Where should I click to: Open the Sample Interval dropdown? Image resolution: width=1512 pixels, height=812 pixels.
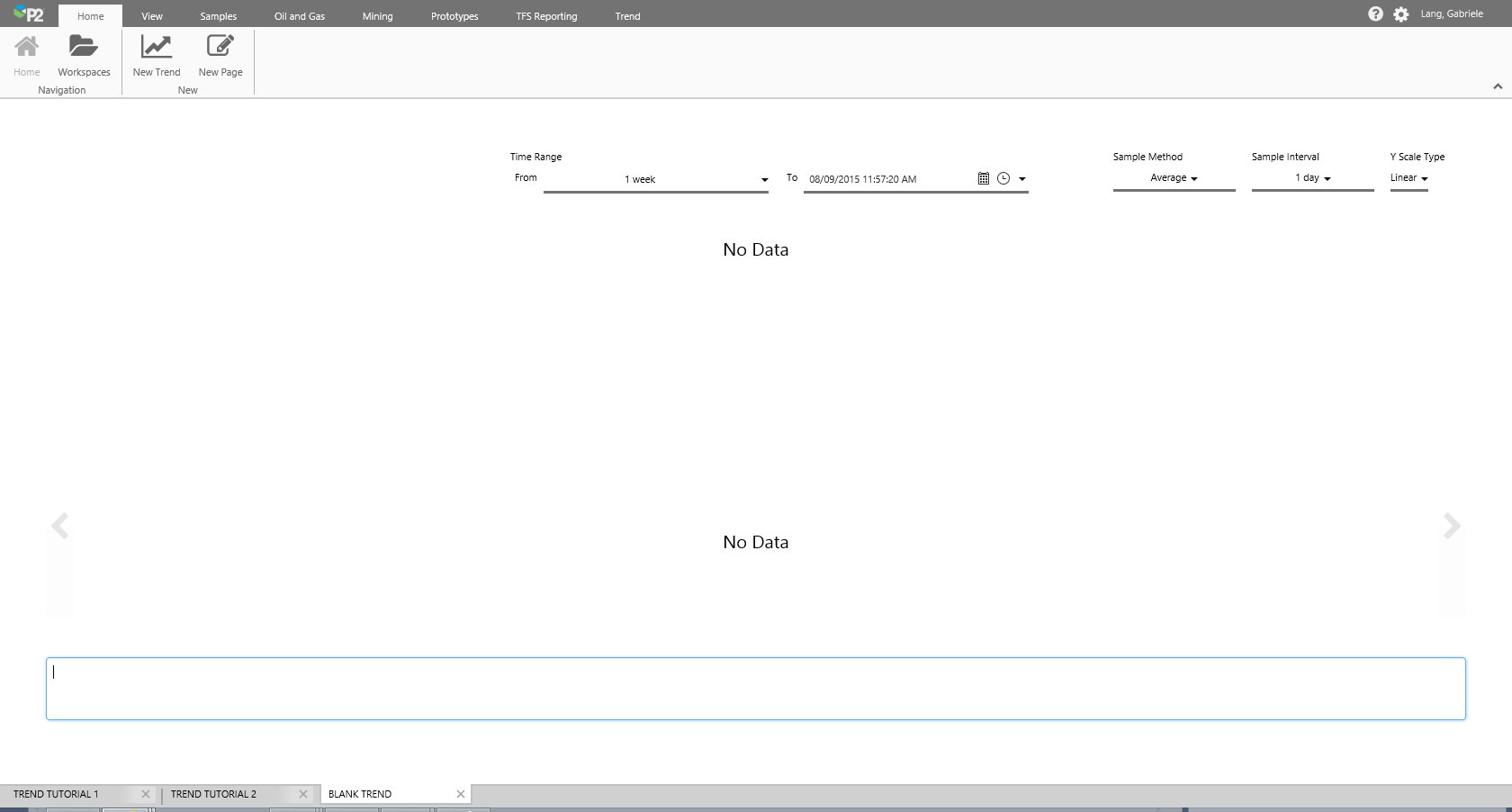point(1312,178)
